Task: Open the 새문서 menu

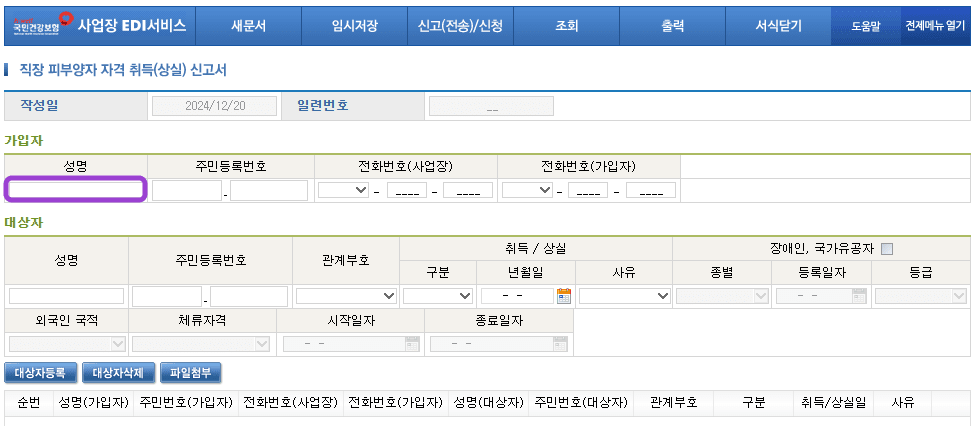Action: (248, 26)
